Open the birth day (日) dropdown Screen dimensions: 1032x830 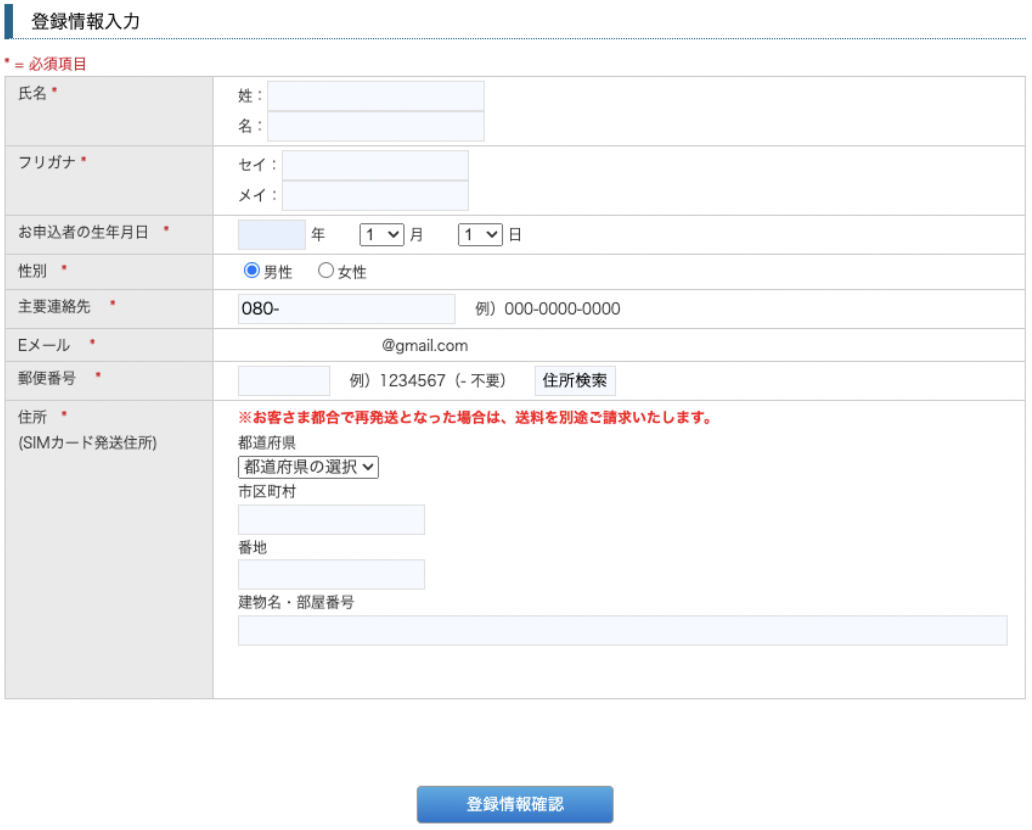tap(480, 235)
